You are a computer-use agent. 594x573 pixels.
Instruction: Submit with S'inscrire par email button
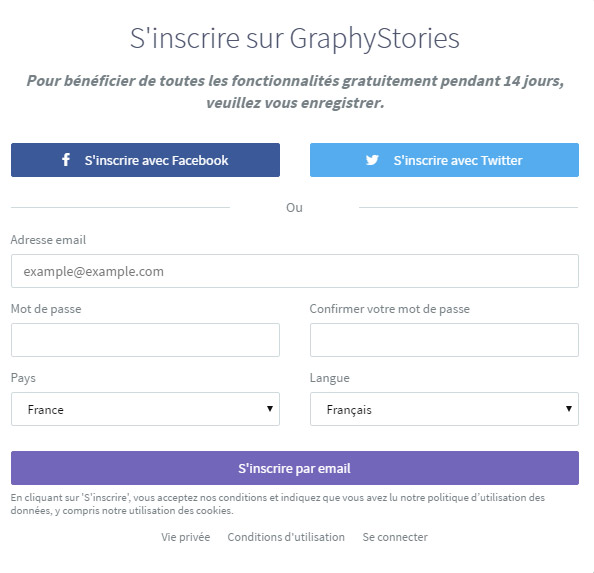295,468
